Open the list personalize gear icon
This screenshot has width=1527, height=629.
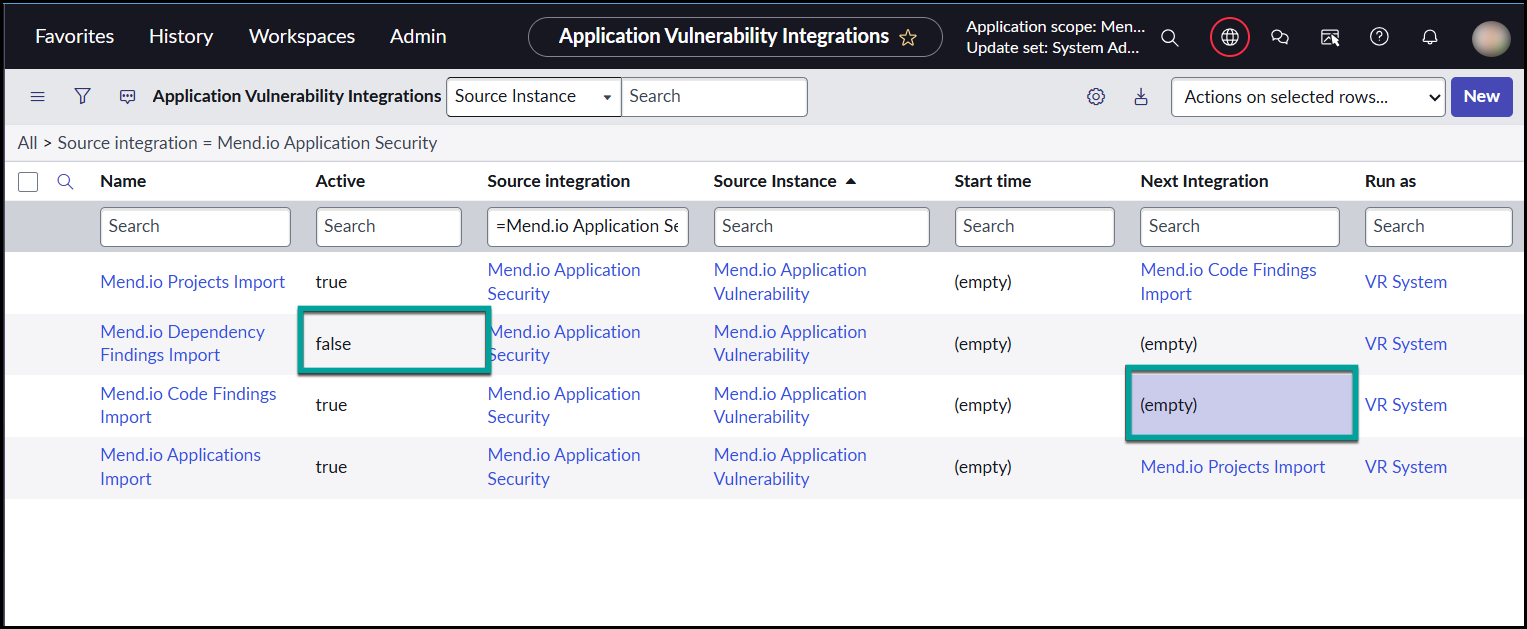pos(1096,97)
